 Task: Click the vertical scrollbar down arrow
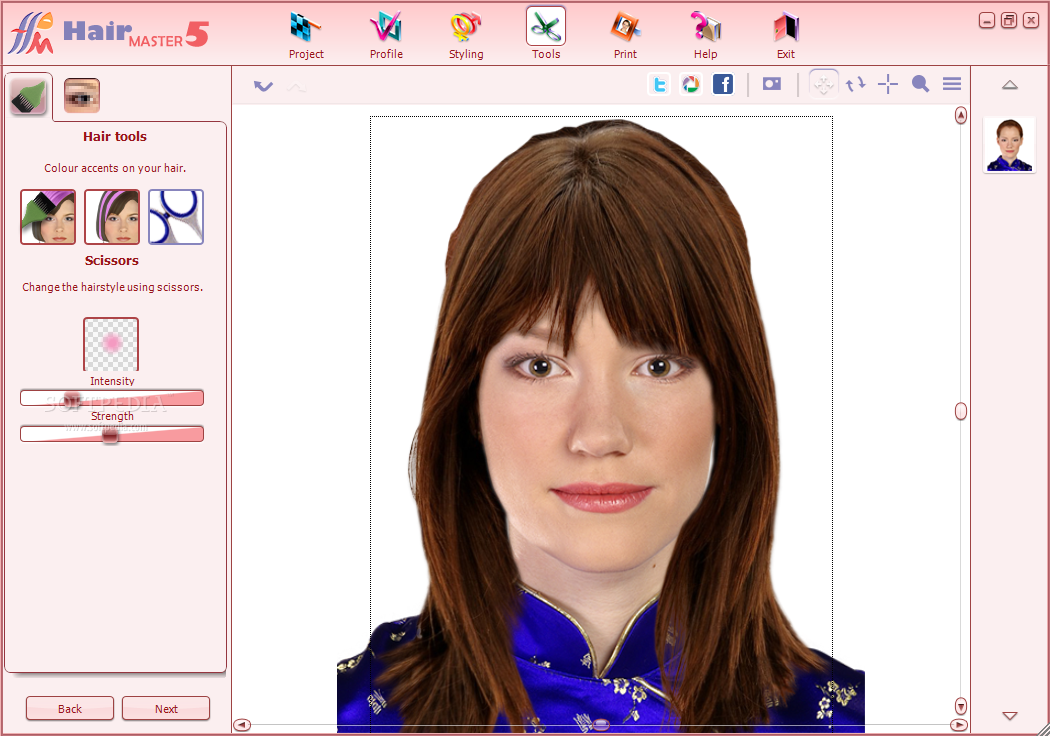[961, 706]
